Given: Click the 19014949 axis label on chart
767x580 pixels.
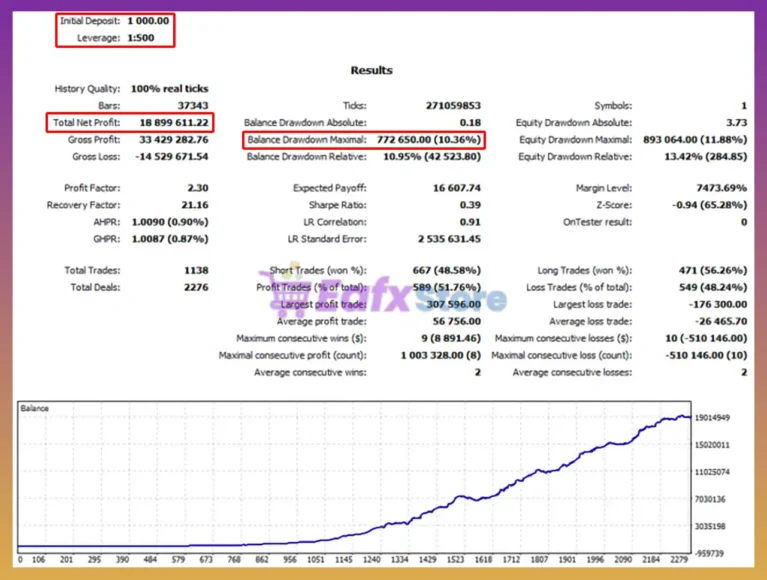Looking at the screenshot, I should coord(712,418).
